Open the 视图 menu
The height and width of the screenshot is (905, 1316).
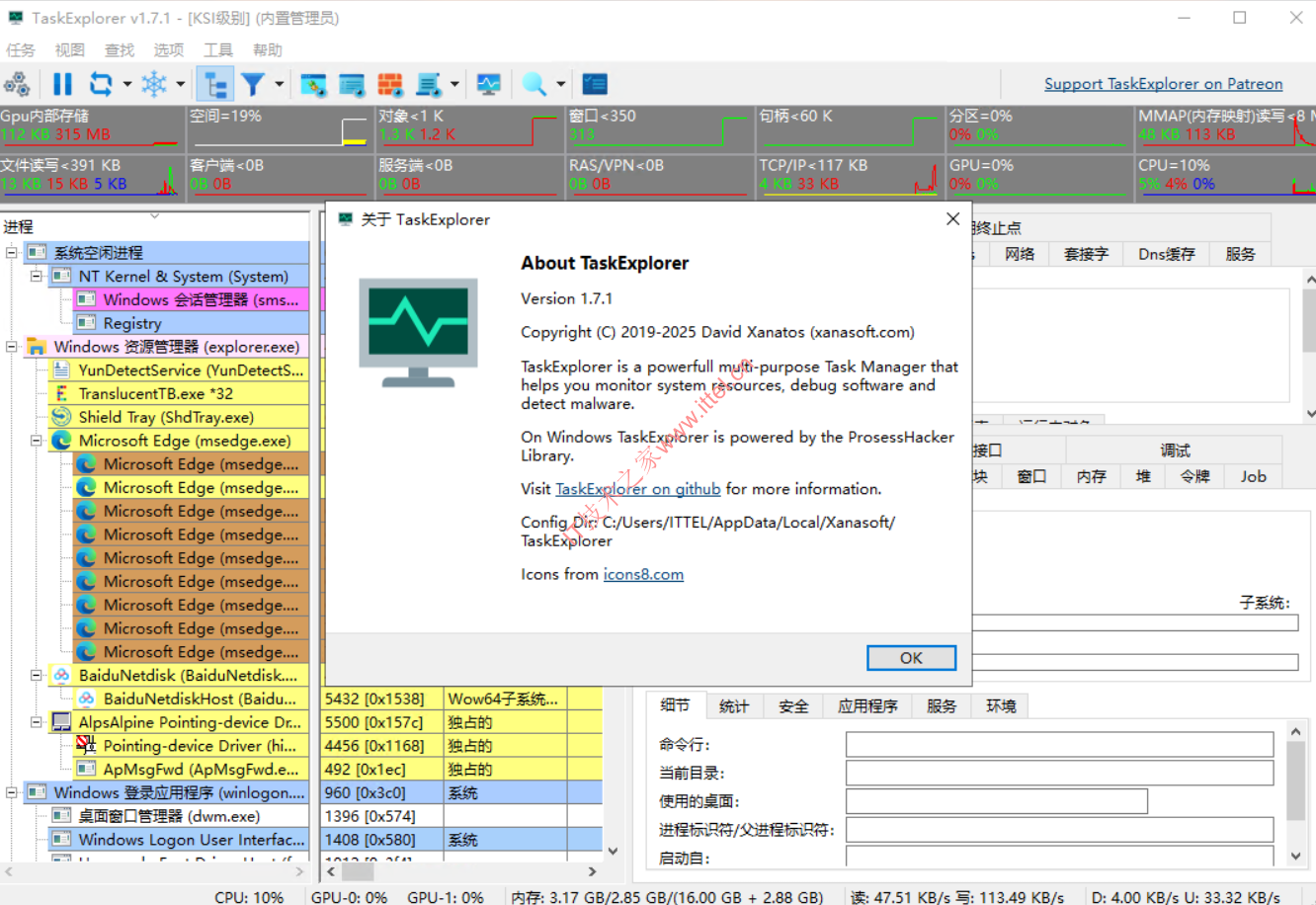click(69, 50)
